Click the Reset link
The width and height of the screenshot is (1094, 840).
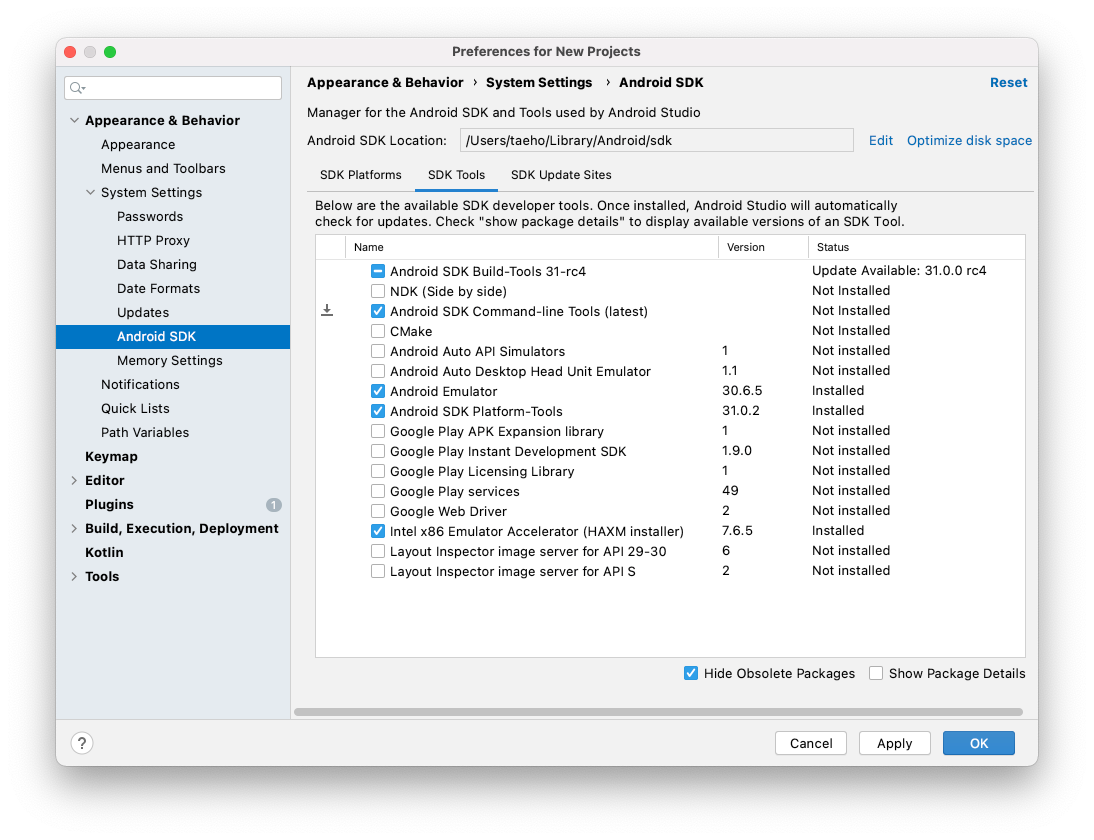(x=1008, y=82)
